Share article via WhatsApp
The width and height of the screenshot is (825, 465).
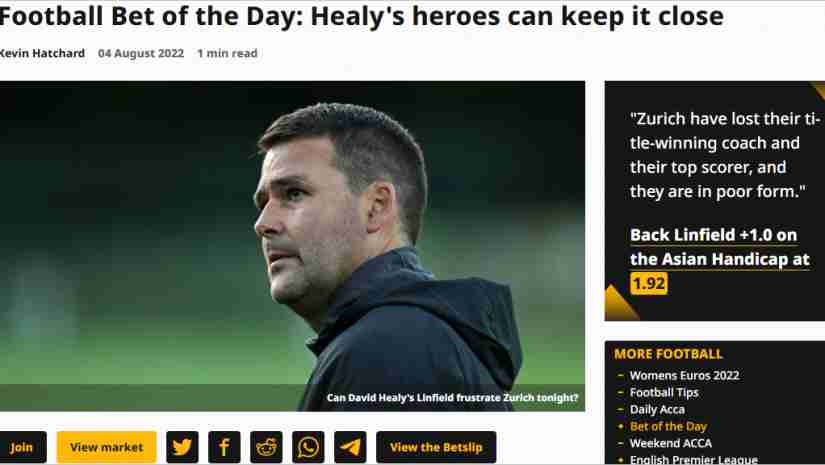click(308, 447)
